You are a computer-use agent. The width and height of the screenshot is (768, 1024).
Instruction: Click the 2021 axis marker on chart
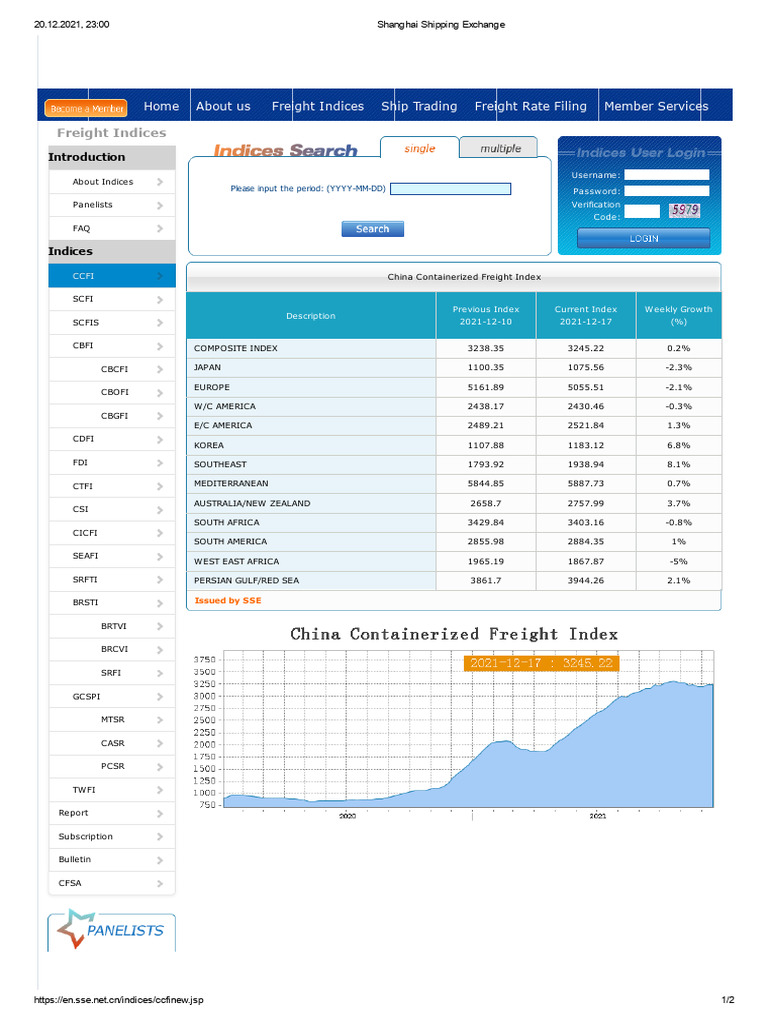pos(598,816)
